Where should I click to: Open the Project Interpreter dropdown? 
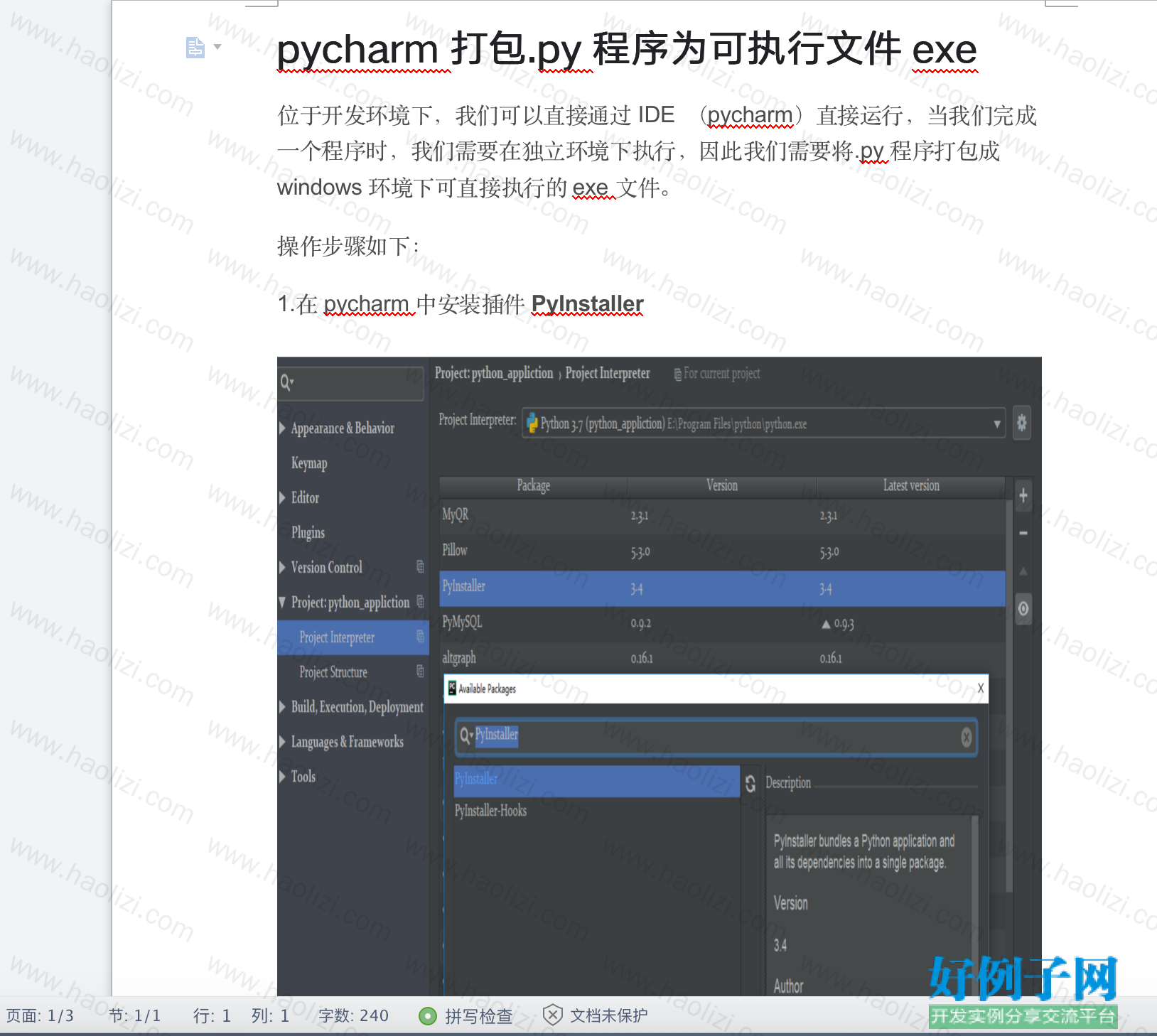point(997,424)
